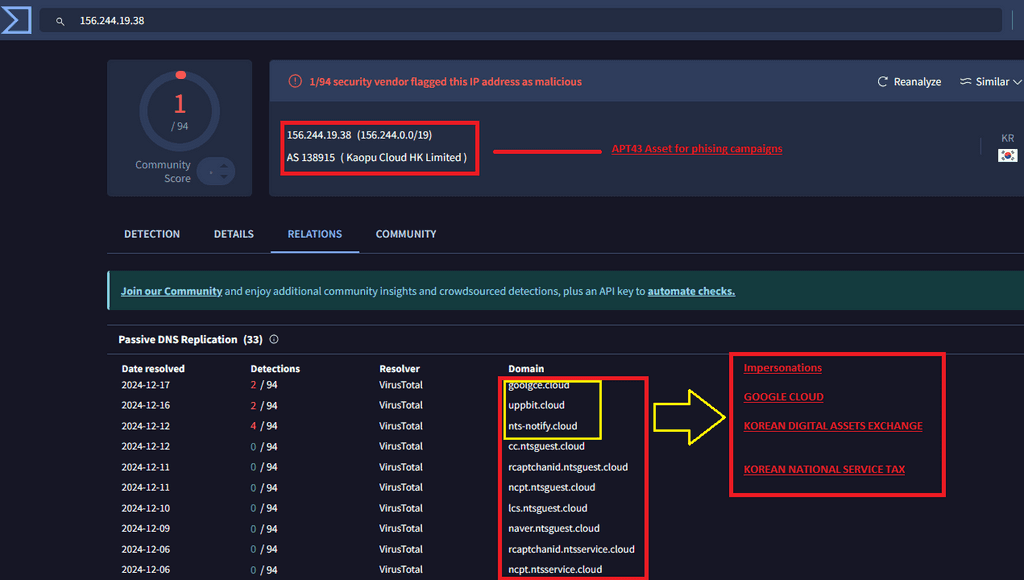Click the KR country code label

tap(1008, 138)
